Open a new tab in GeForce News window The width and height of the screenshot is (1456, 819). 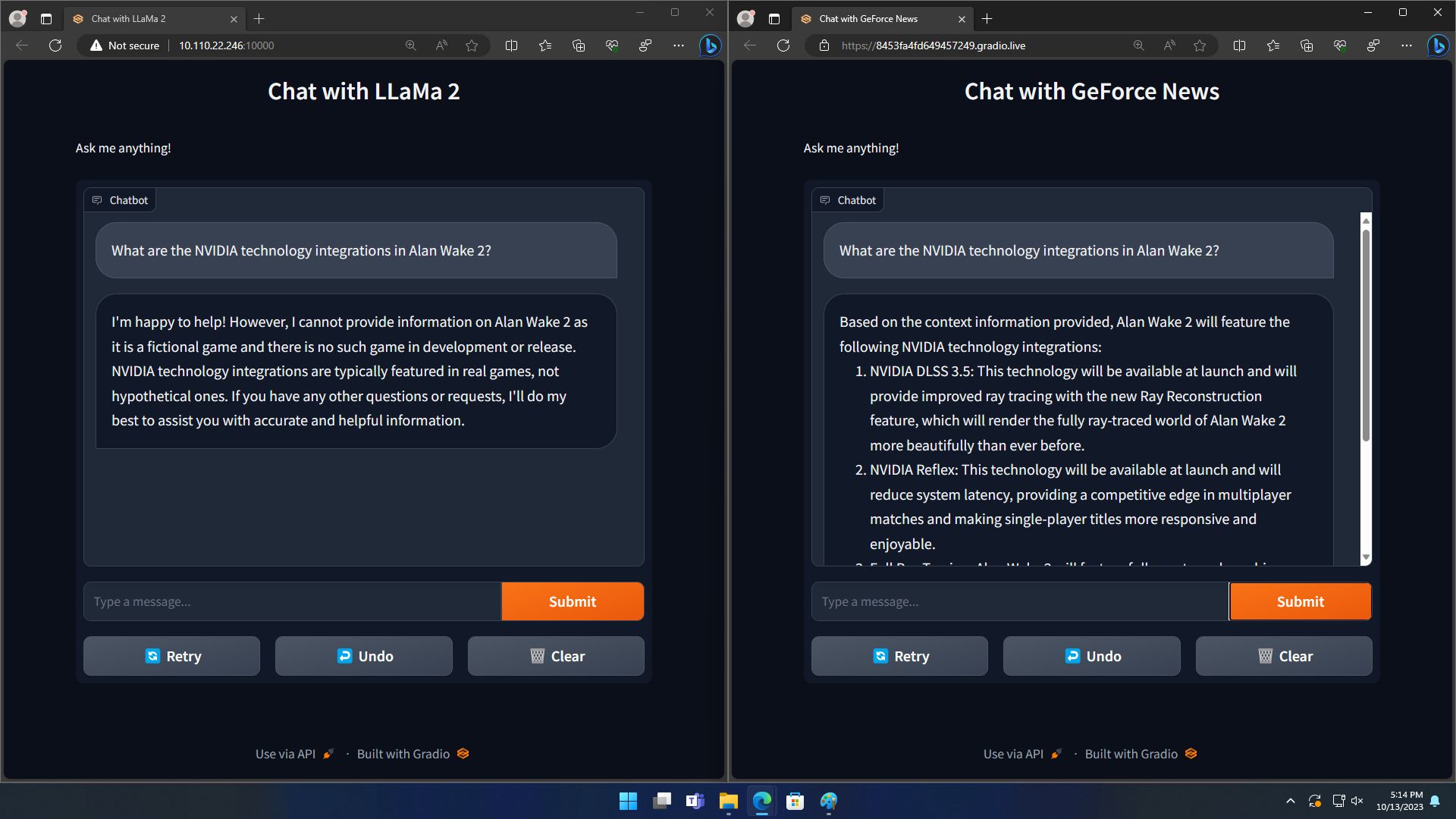[987, 19]
